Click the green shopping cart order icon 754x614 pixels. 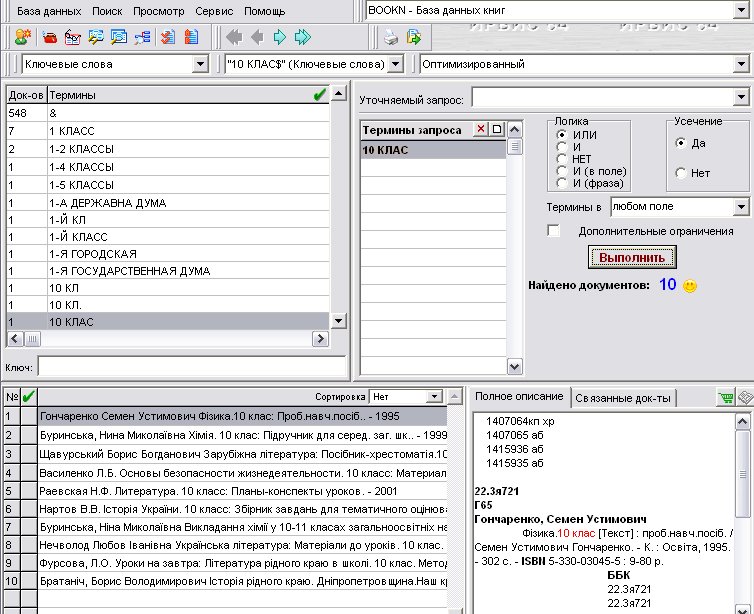[726, 397]
